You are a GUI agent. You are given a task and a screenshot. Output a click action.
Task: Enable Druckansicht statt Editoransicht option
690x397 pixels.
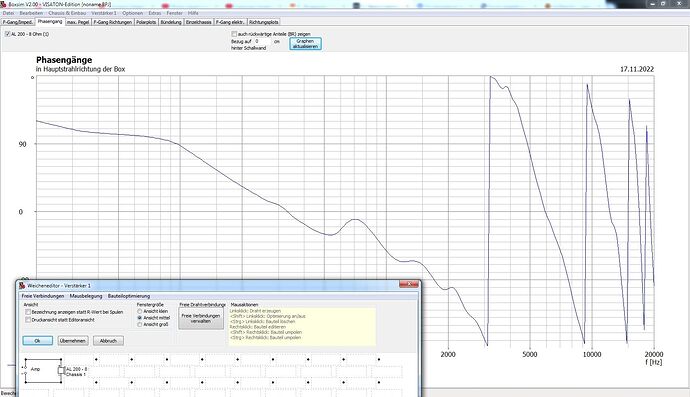point(28,320)
